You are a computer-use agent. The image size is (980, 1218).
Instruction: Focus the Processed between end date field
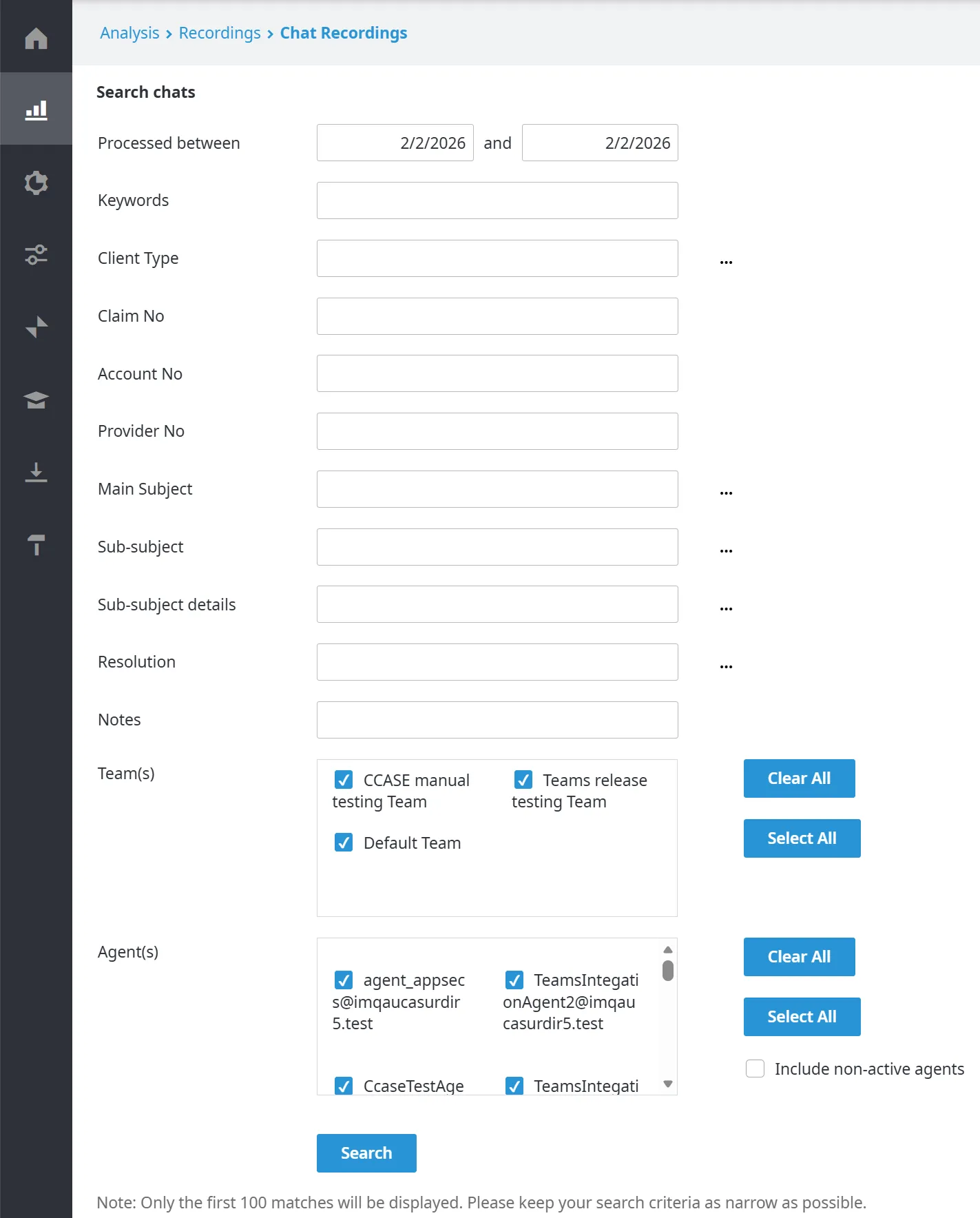[600, 143]
